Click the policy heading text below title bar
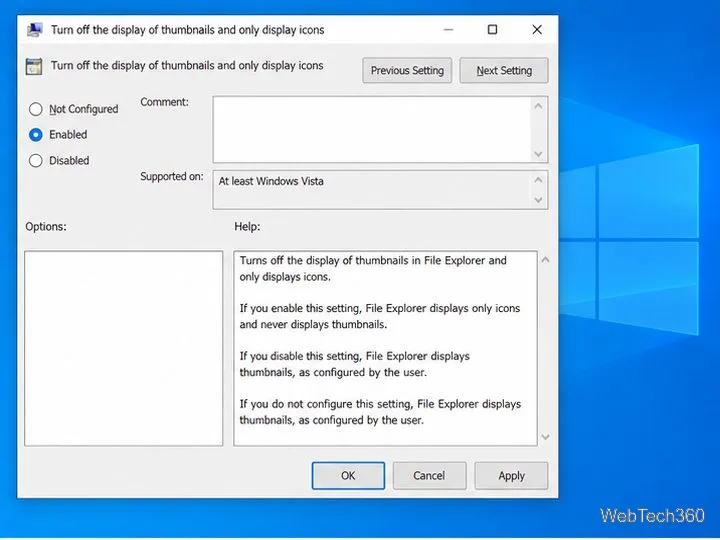Image resolution: width=720 pixels, height=540 pixels. 187,66
